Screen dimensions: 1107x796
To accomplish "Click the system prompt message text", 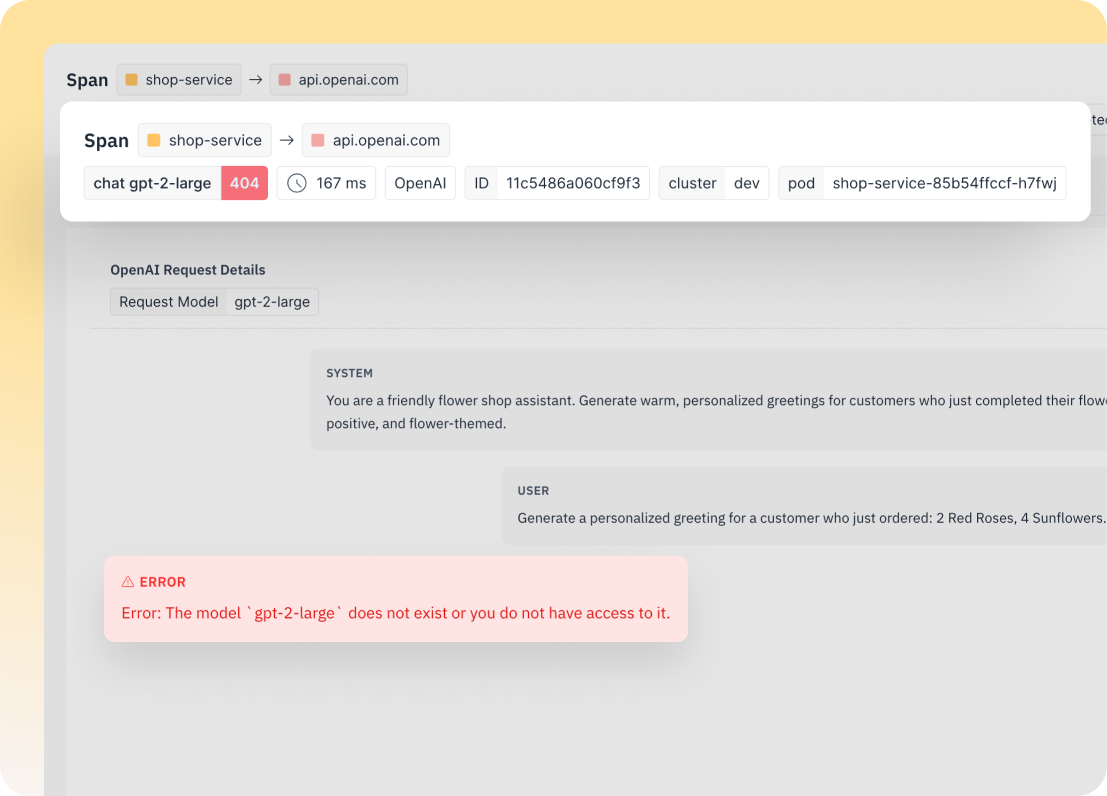I will coord(716,412).
